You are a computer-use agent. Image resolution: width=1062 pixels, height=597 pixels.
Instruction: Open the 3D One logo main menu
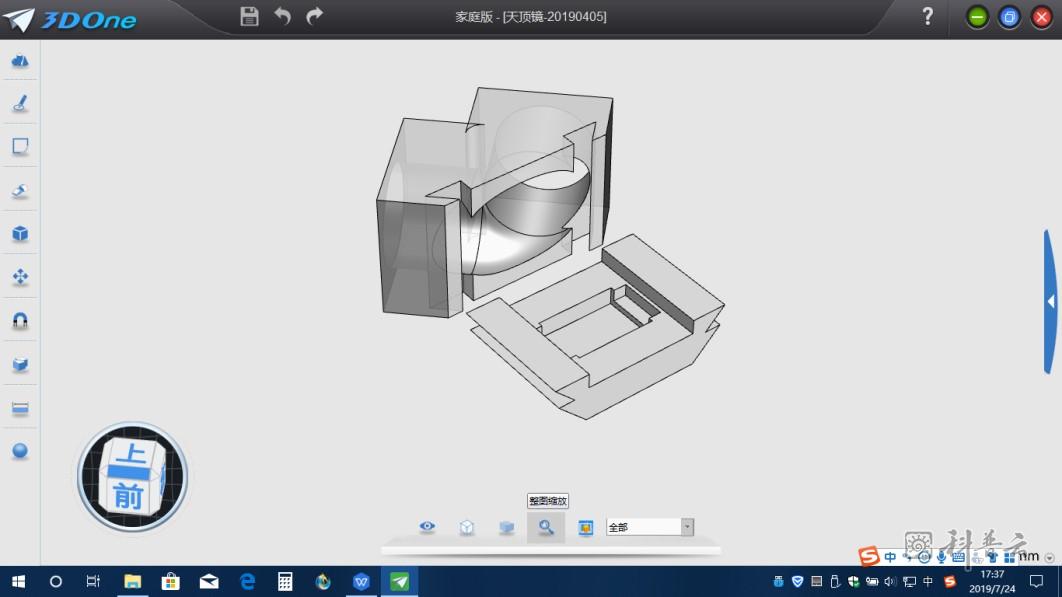pyautogui.click(x=70, y=19)
